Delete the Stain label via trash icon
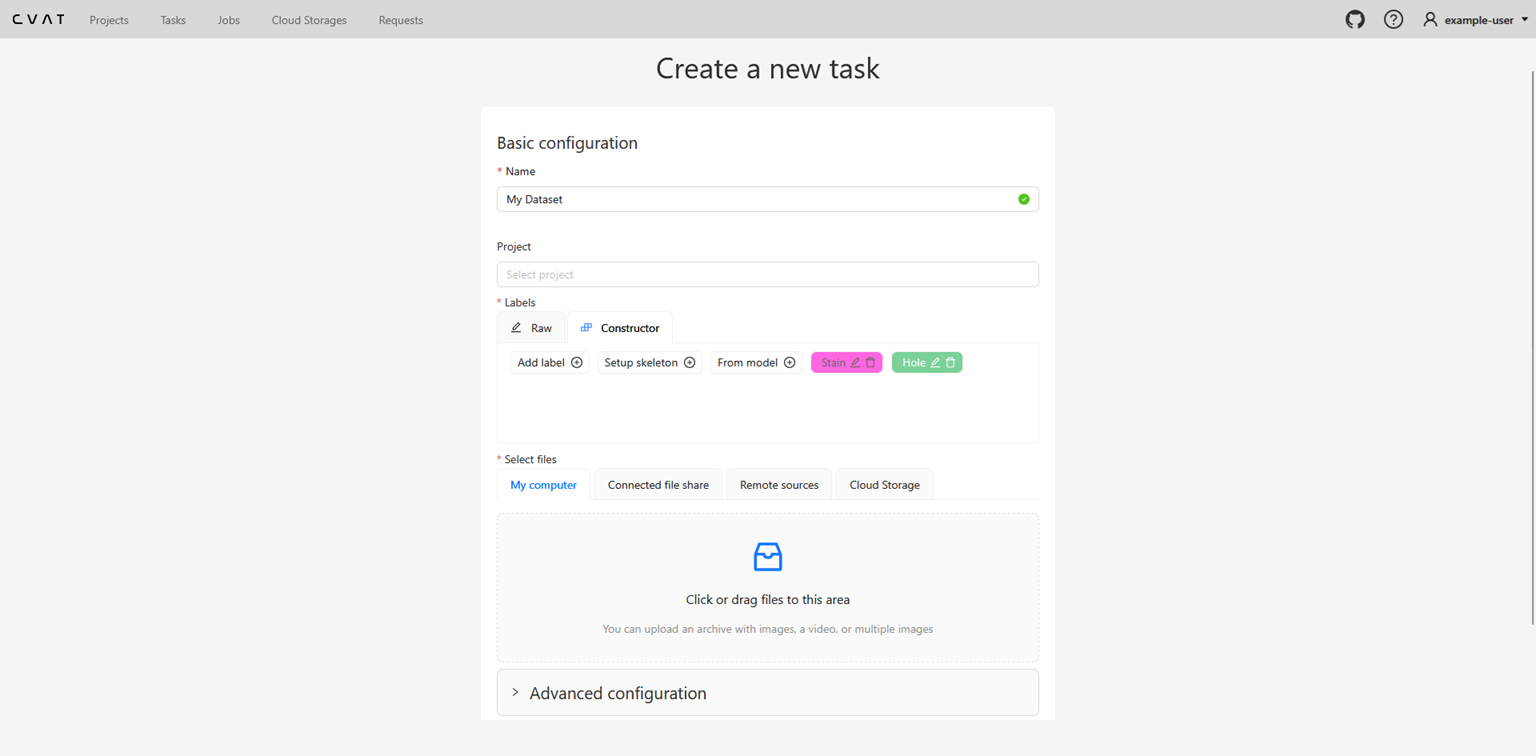This screenshot has width=1536, height=756. click(871, 363)
